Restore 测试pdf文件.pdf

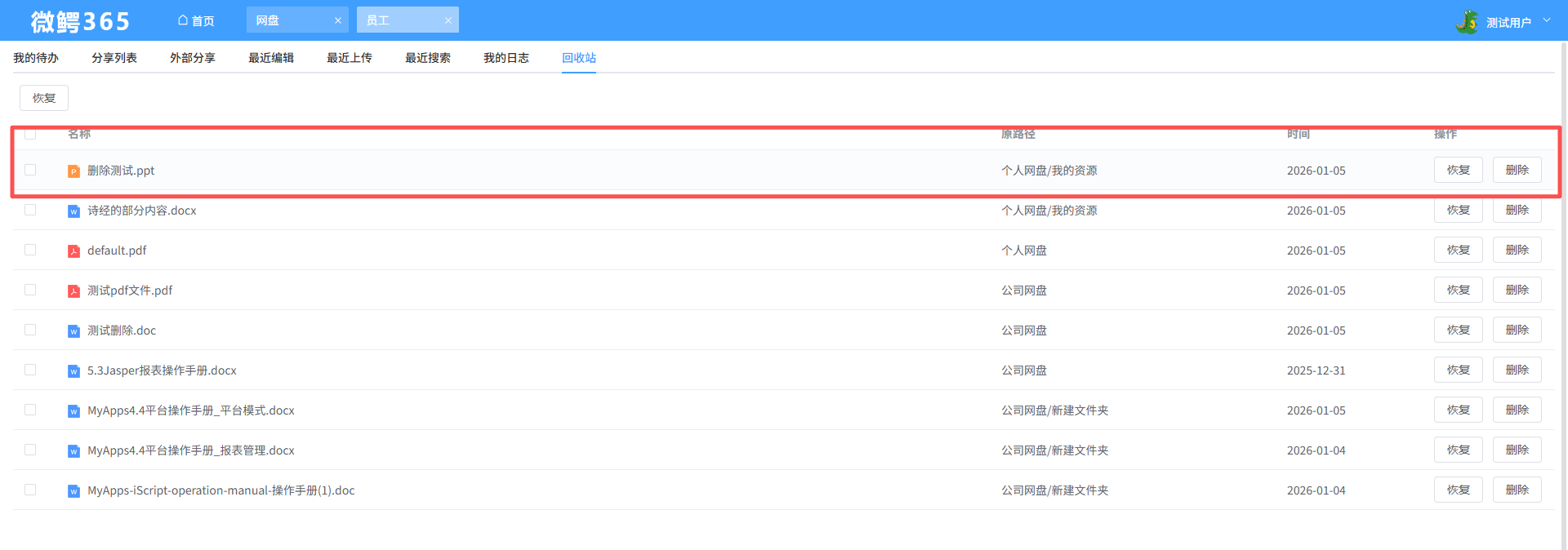[x=1459, y=290]
